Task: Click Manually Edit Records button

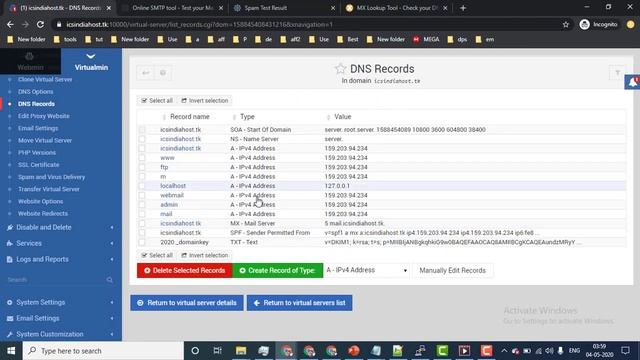Action: [453, 270]
